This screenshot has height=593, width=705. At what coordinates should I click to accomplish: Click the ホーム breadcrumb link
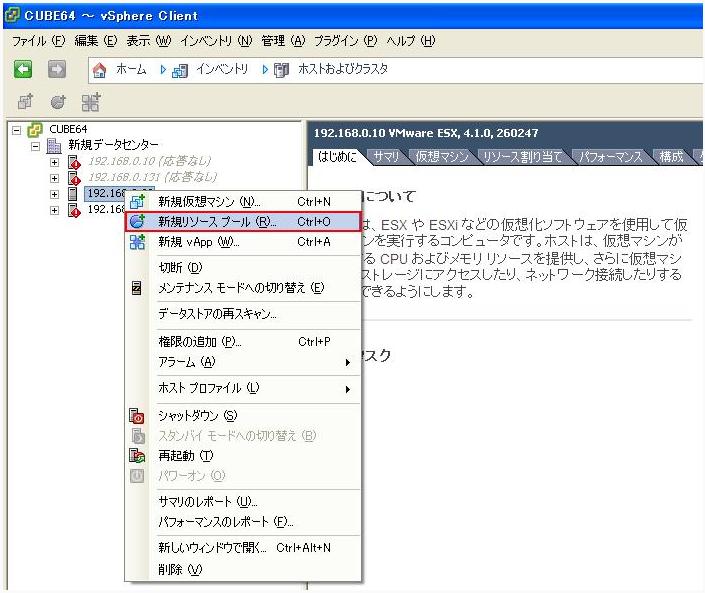click(x=131, y=69)
